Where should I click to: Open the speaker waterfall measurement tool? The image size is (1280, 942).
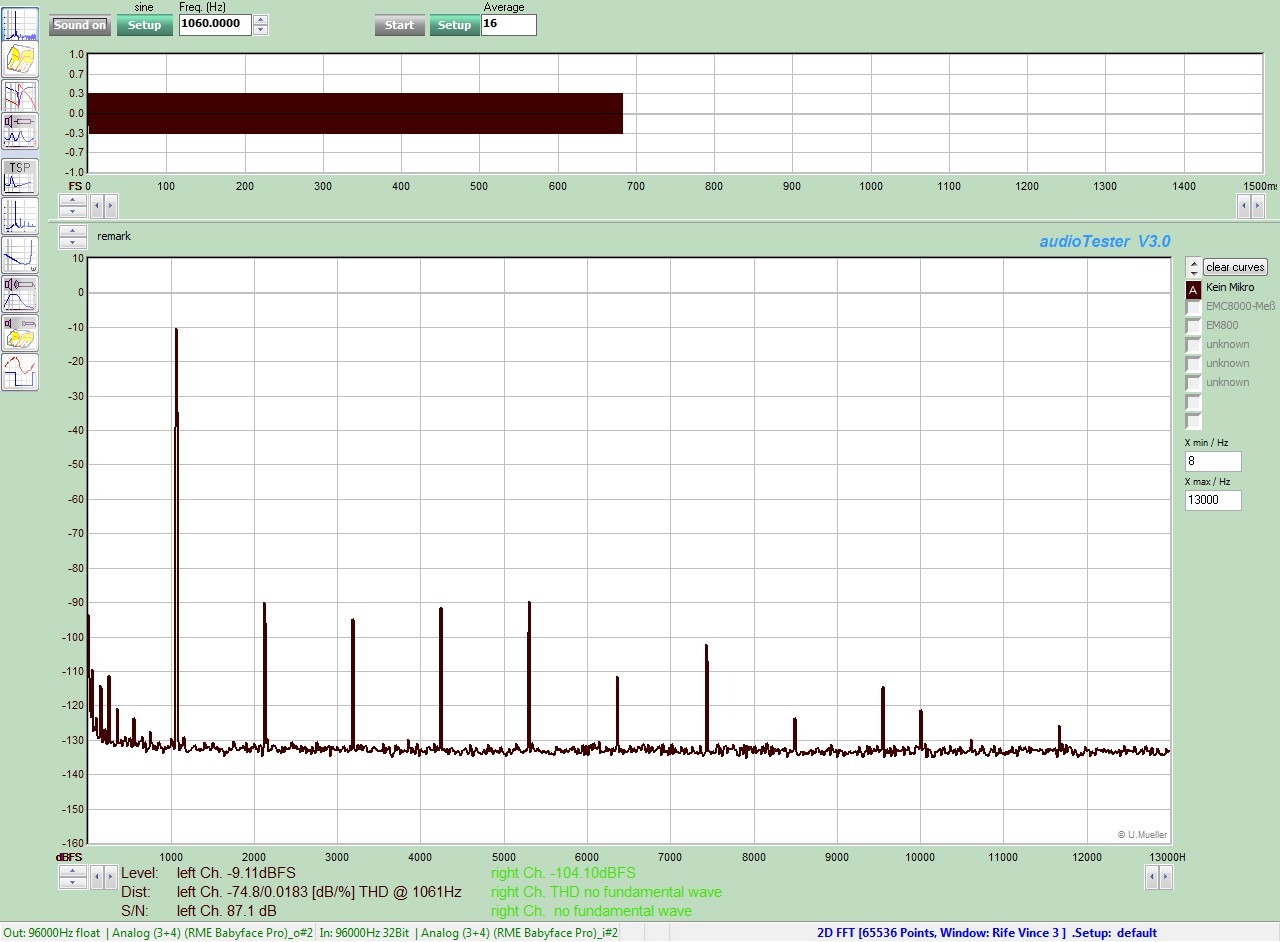[x=20, y=332]
